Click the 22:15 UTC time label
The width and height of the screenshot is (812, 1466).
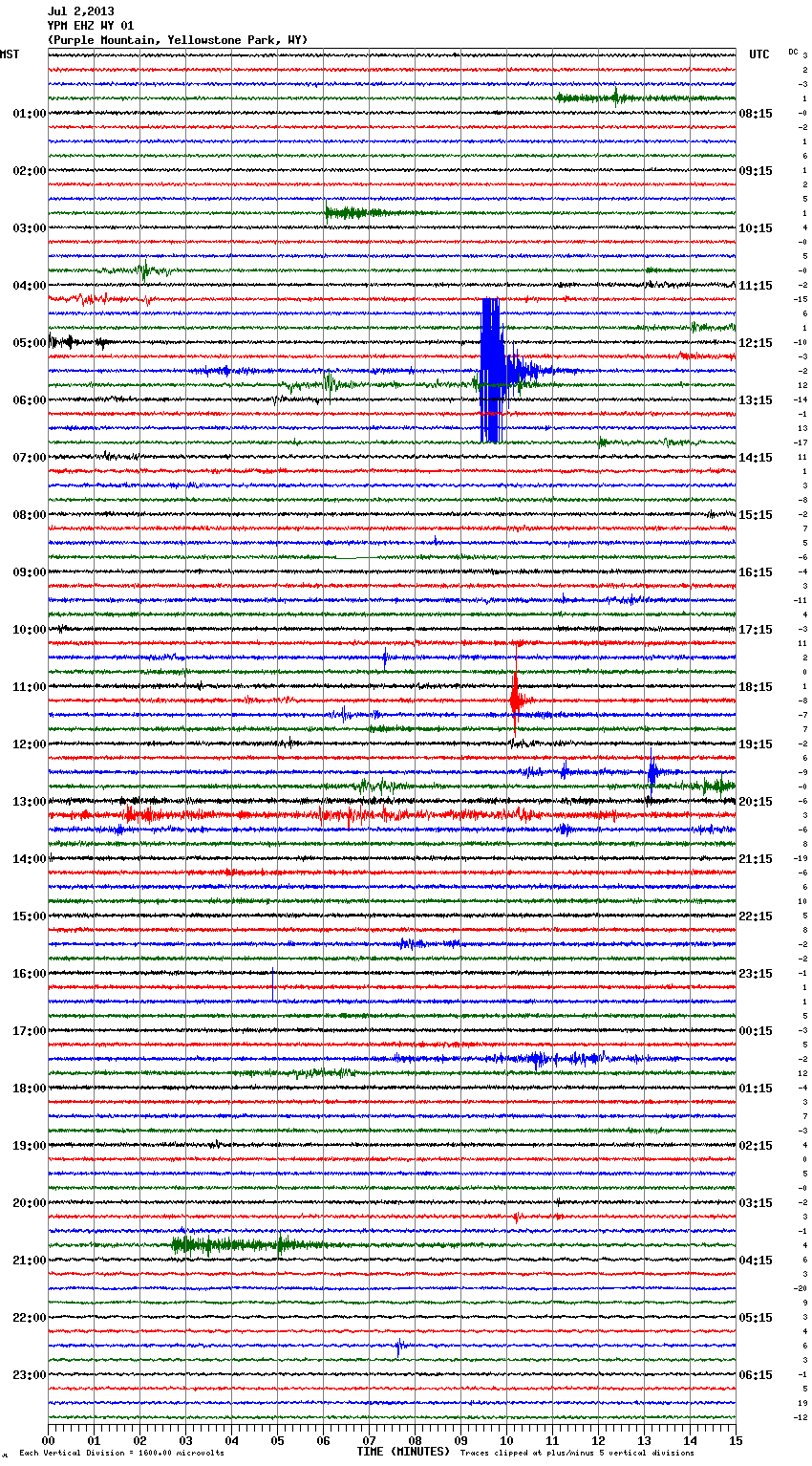(x=756, y=916)
